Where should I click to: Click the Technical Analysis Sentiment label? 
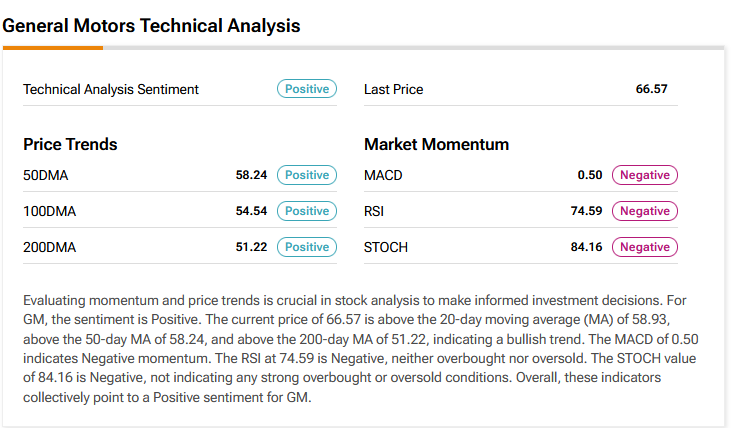point(111,89)
